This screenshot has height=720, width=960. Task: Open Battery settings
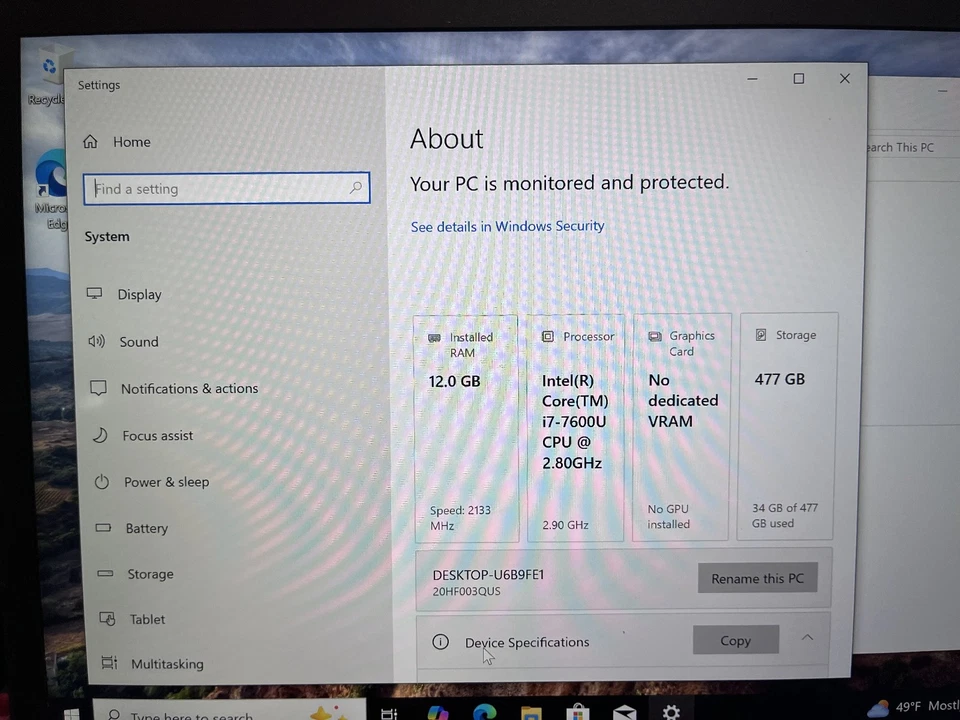(146, 528)
